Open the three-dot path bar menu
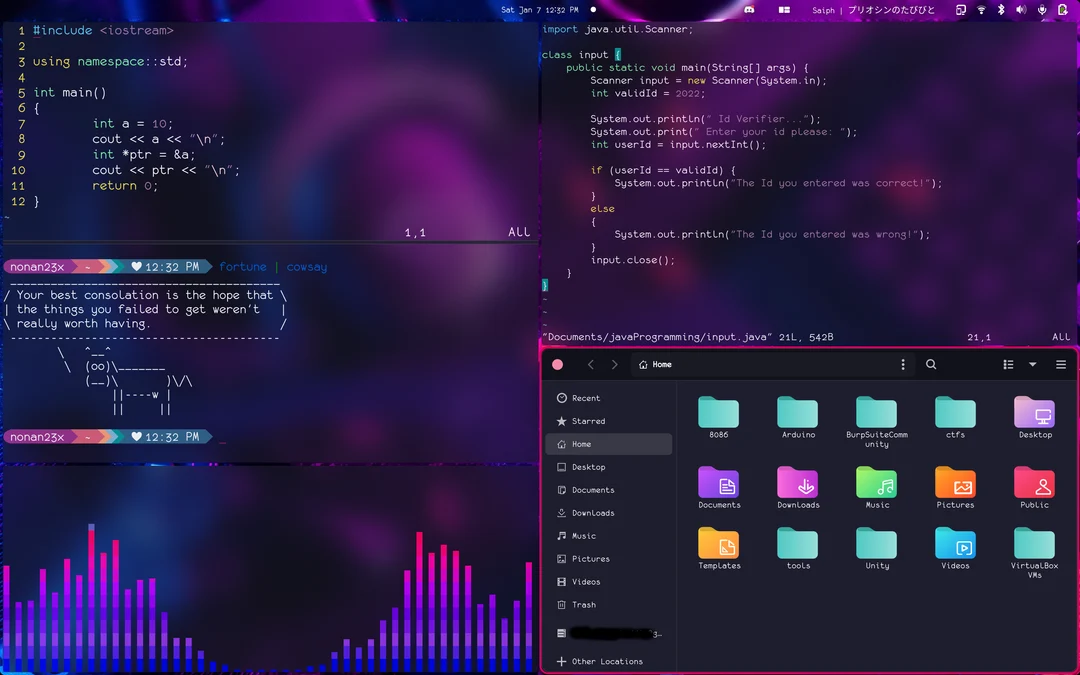This screenshot has height=675, width=1080. click(x=903, y=364)
